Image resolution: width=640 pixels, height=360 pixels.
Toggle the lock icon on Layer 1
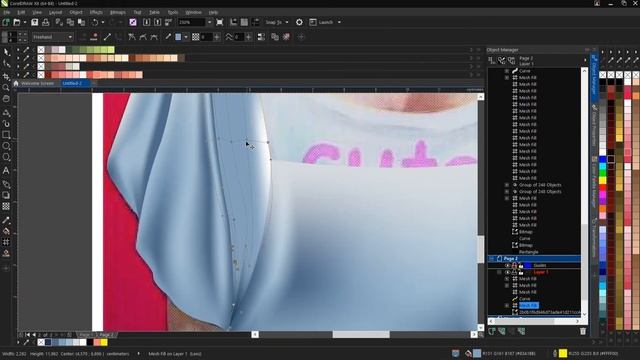click(521, 272)
